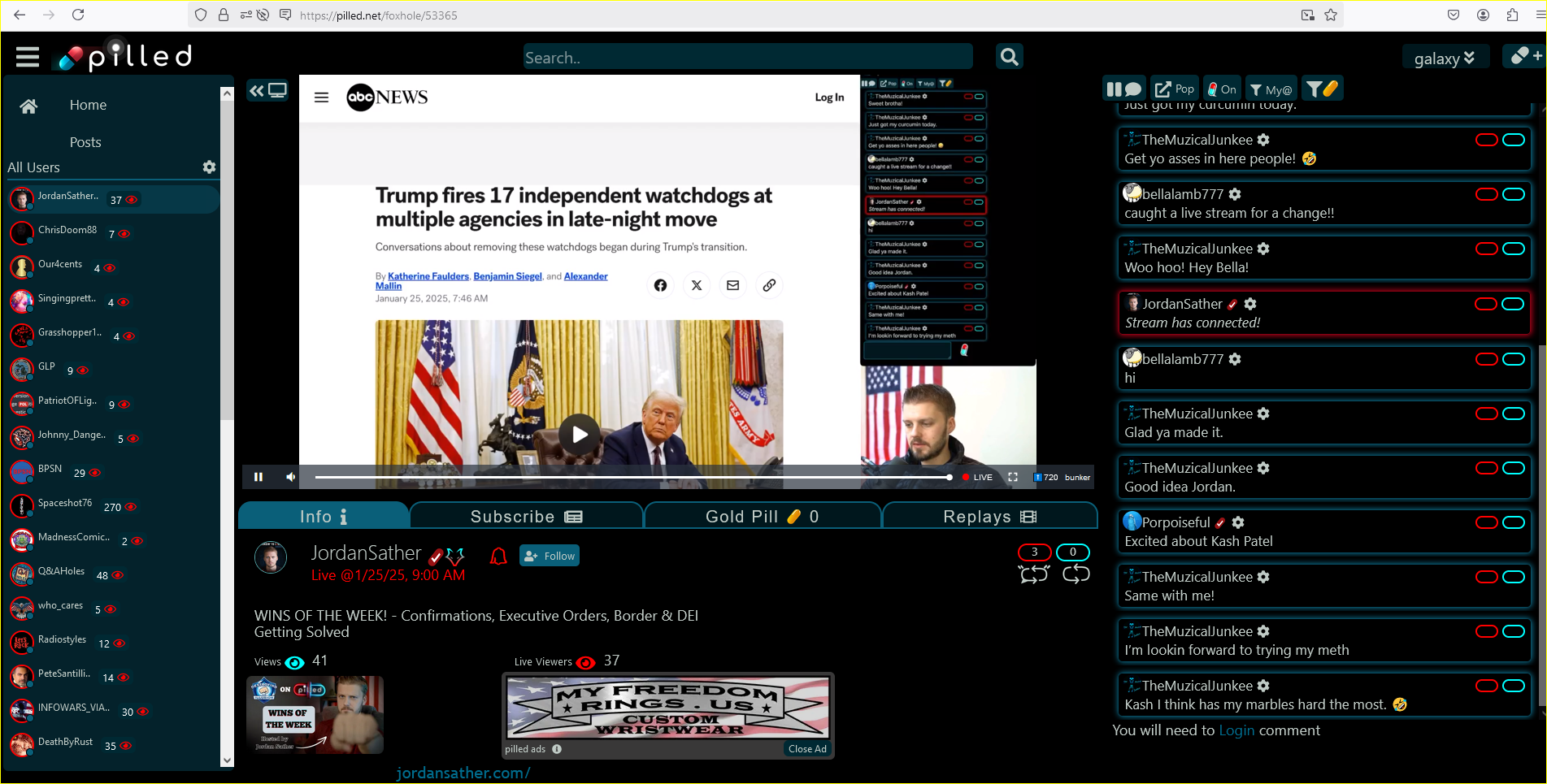
Task: Click the funnel pill filter icon
Action: (1322, 89)
